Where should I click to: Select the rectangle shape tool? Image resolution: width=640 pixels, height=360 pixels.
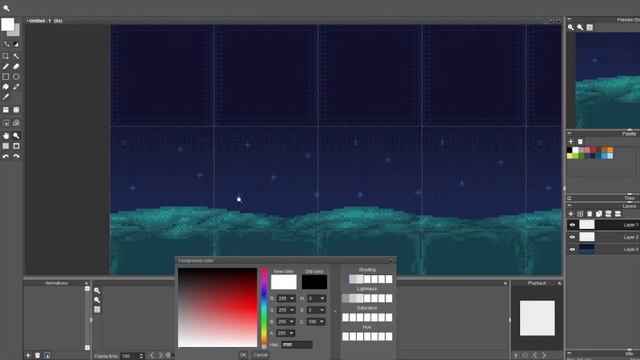(x=6, y=77)
